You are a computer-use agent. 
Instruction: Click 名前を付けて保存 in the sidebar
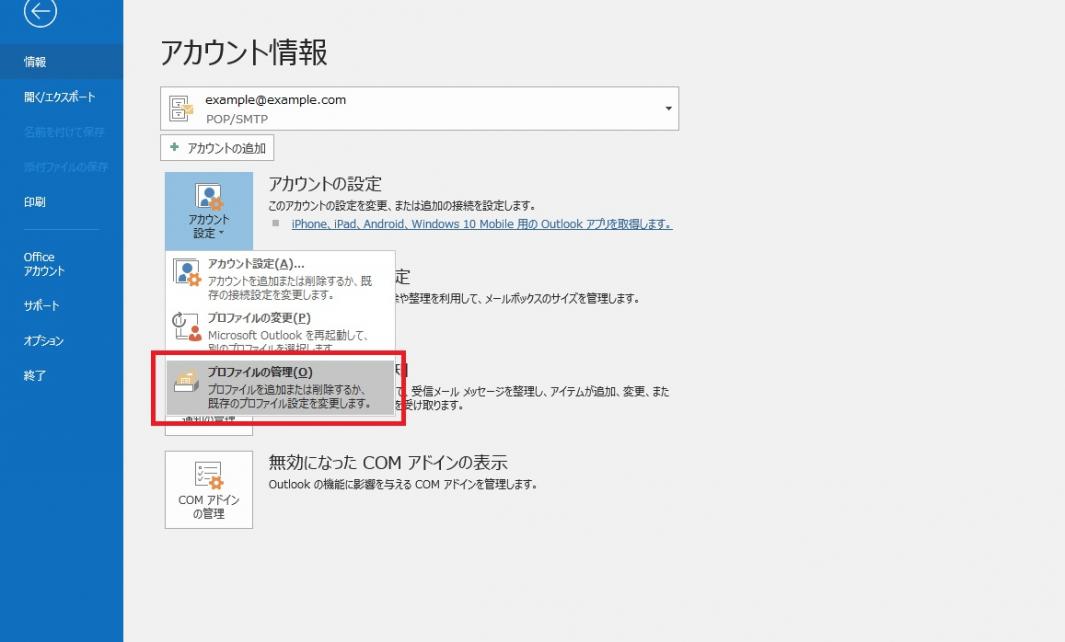click(x=64, y=132)
